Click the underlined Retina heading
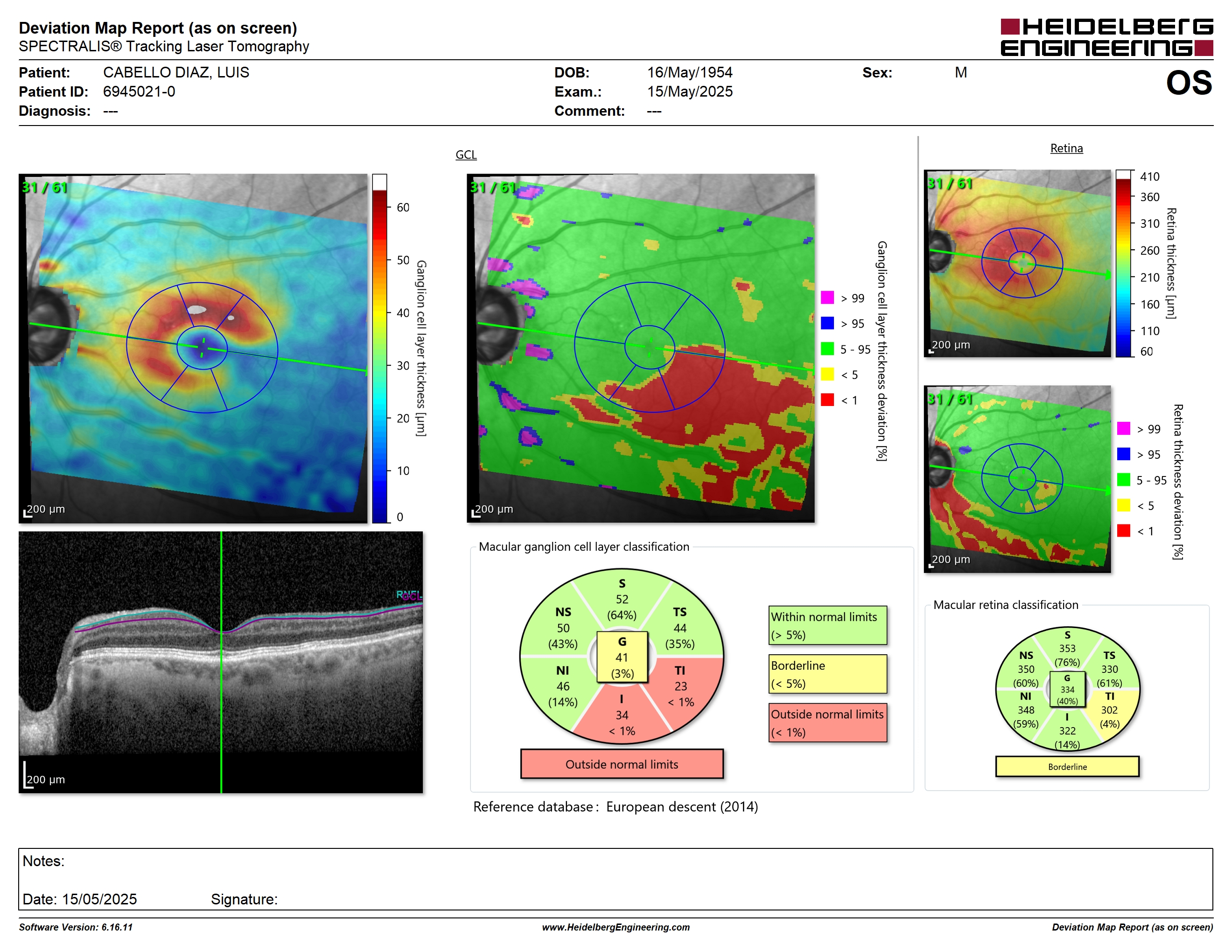 point(1066,148)
